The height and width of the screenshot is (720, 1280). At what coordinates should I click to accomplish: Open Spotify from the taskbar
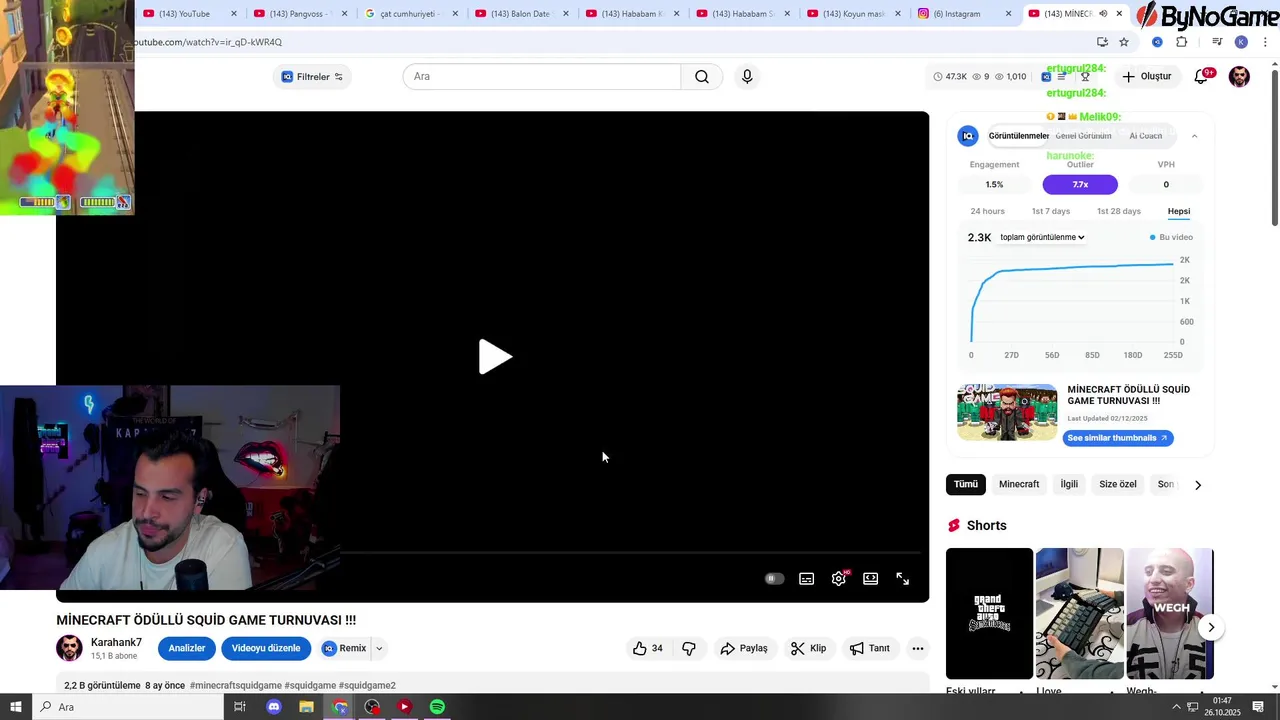pyautogui.click(x=437, y=707)
